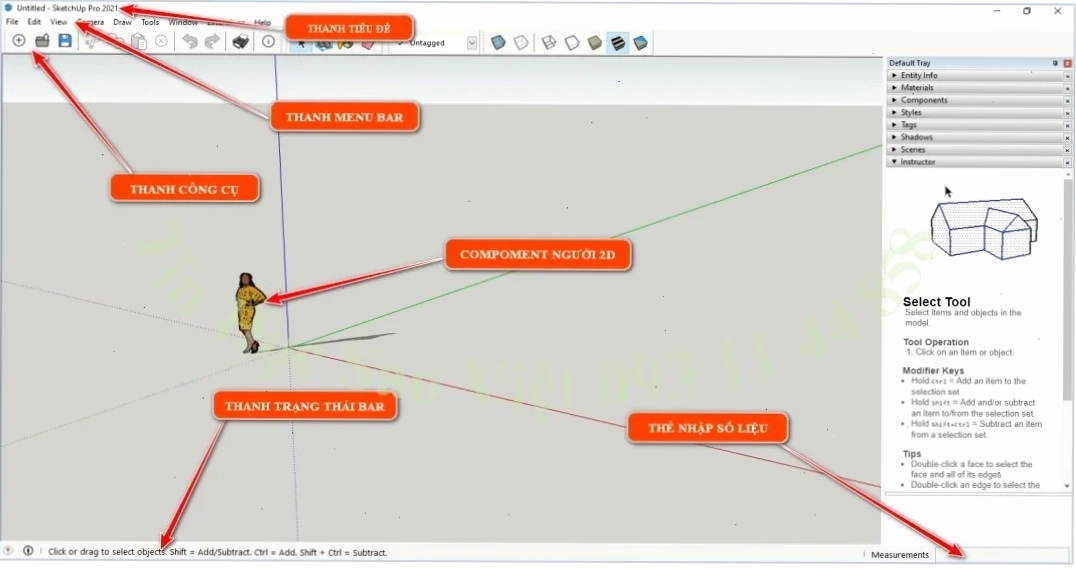Open the Help menu
Screen dimensions: 1076x569
coord(262,23)
